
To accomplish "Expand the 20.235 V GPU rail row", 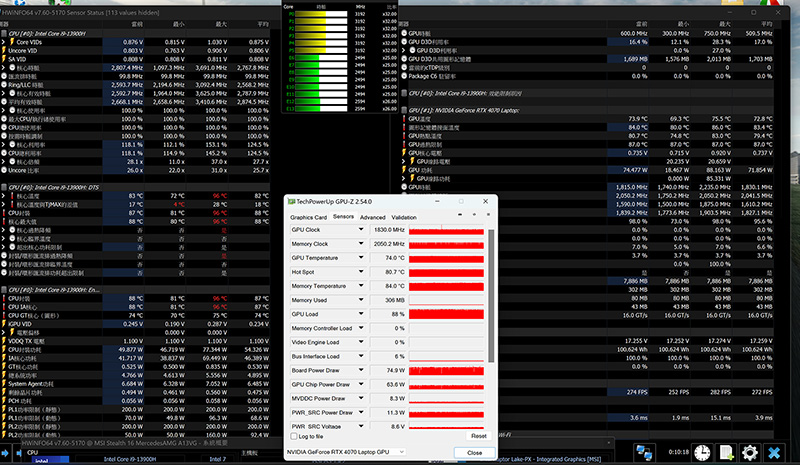I will 404,162.
